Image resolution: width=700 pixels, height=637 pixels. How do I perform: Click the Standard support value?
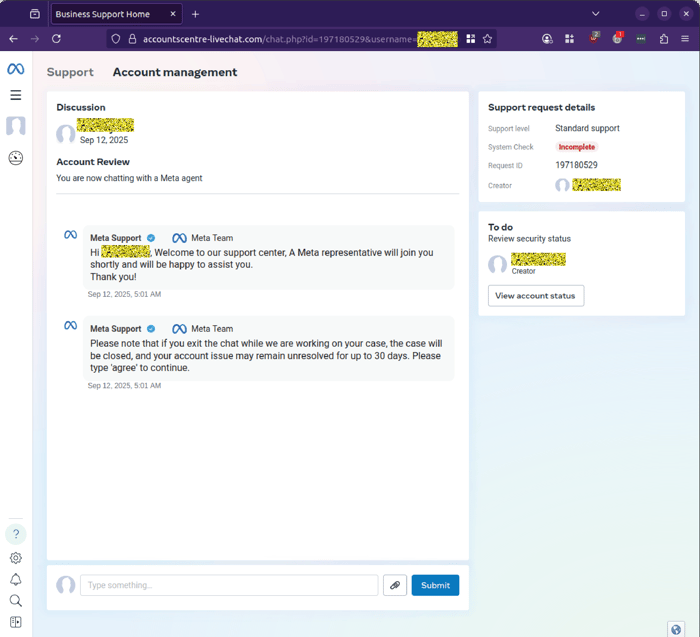tap(587, 128)
